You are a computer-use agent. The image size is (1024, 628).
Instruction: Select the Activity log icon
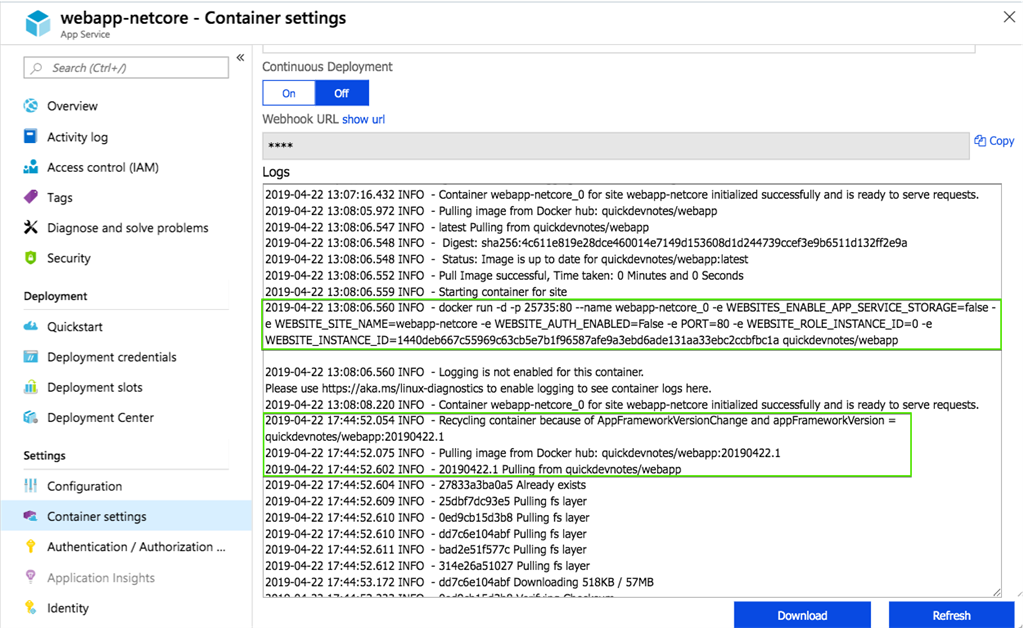coord(32,136)
